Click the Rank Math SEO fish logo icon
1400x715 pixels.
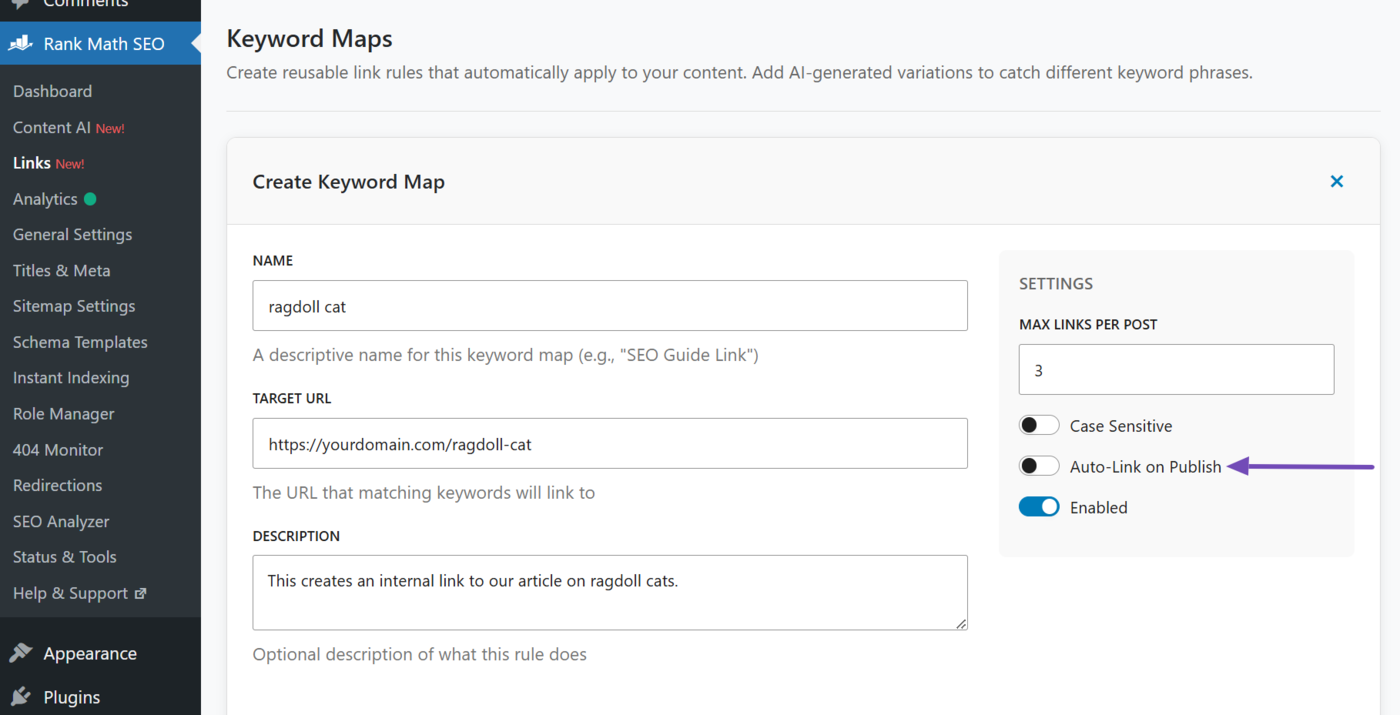(x=21, y=43)
